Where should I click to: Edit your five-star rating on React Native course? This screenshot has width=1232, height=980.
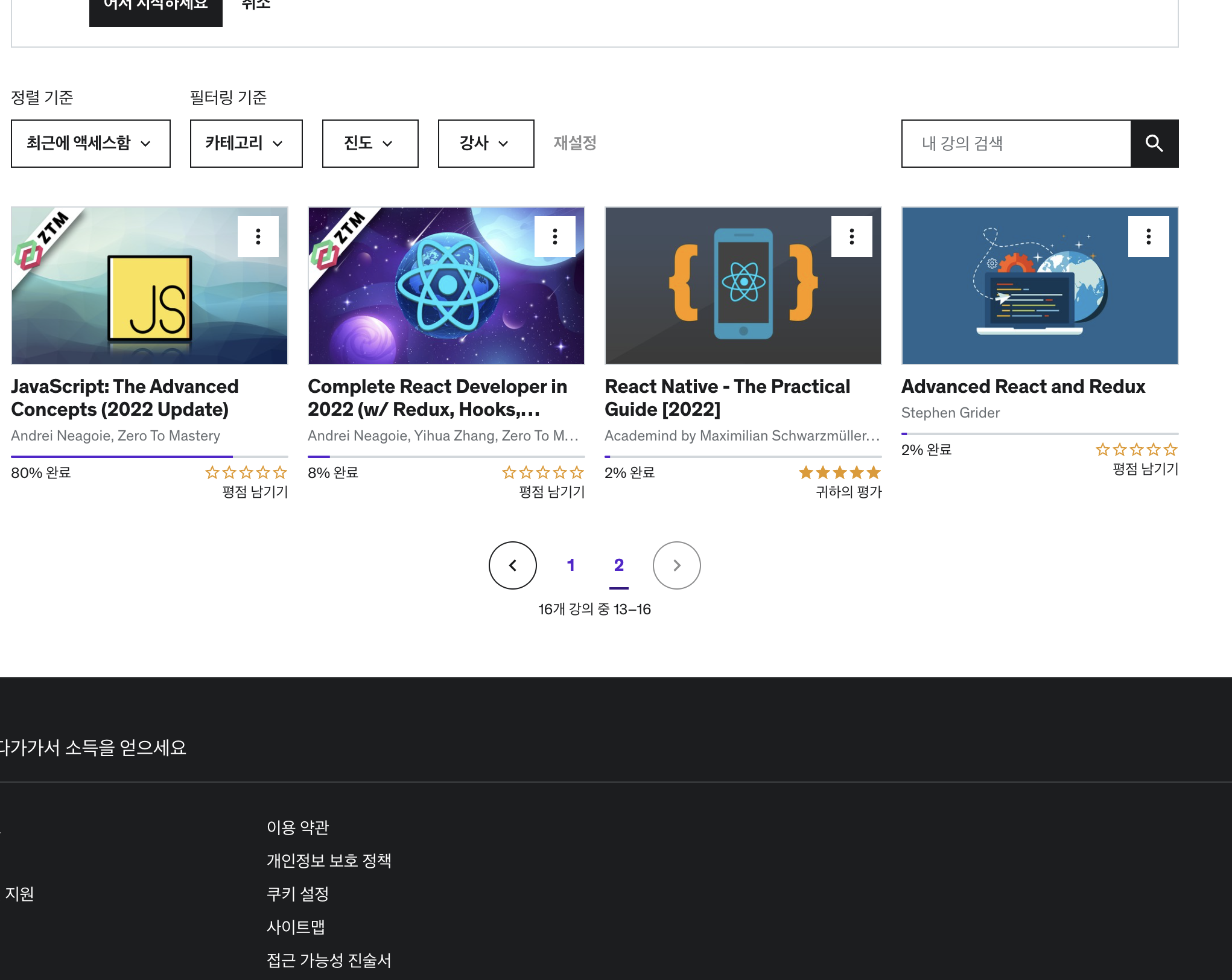pos(840,472)
